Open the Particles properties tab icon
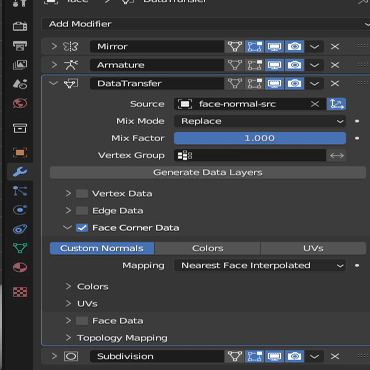 [x=20, y=191]
